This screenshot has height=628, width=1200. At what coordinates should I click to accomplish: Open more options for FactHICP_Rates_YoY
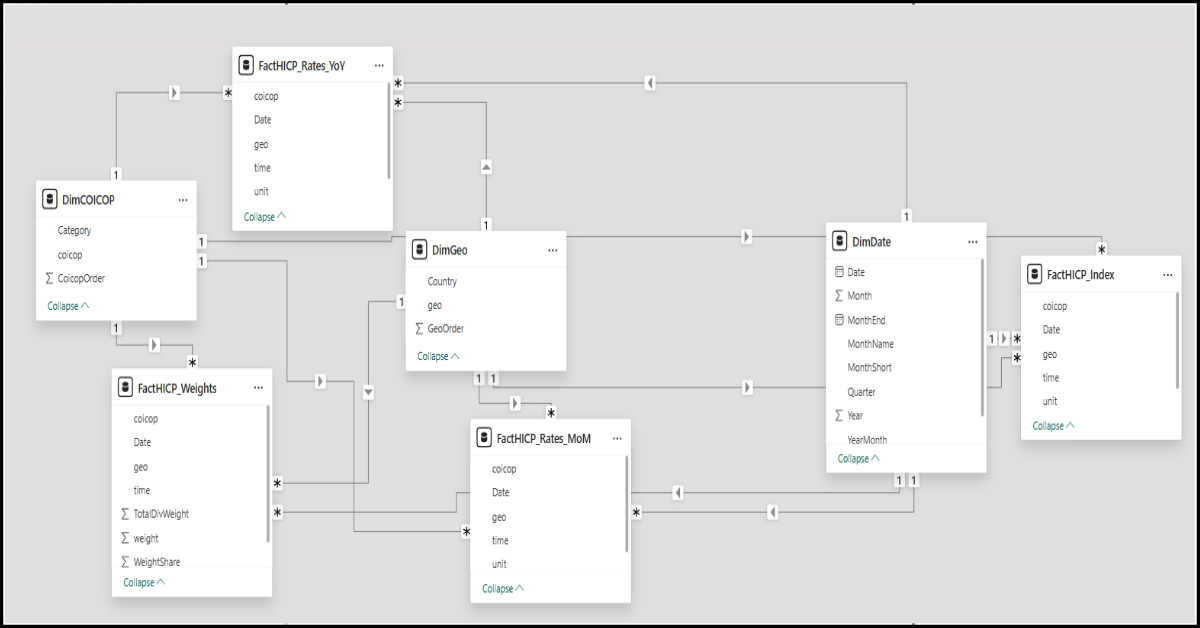tap(379, 65)
